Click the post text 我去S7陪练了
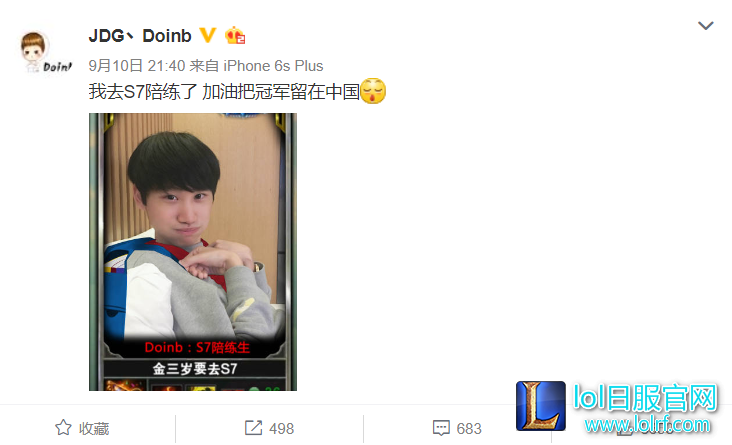Viewport: 732px width, 445px height. [143, 92]
